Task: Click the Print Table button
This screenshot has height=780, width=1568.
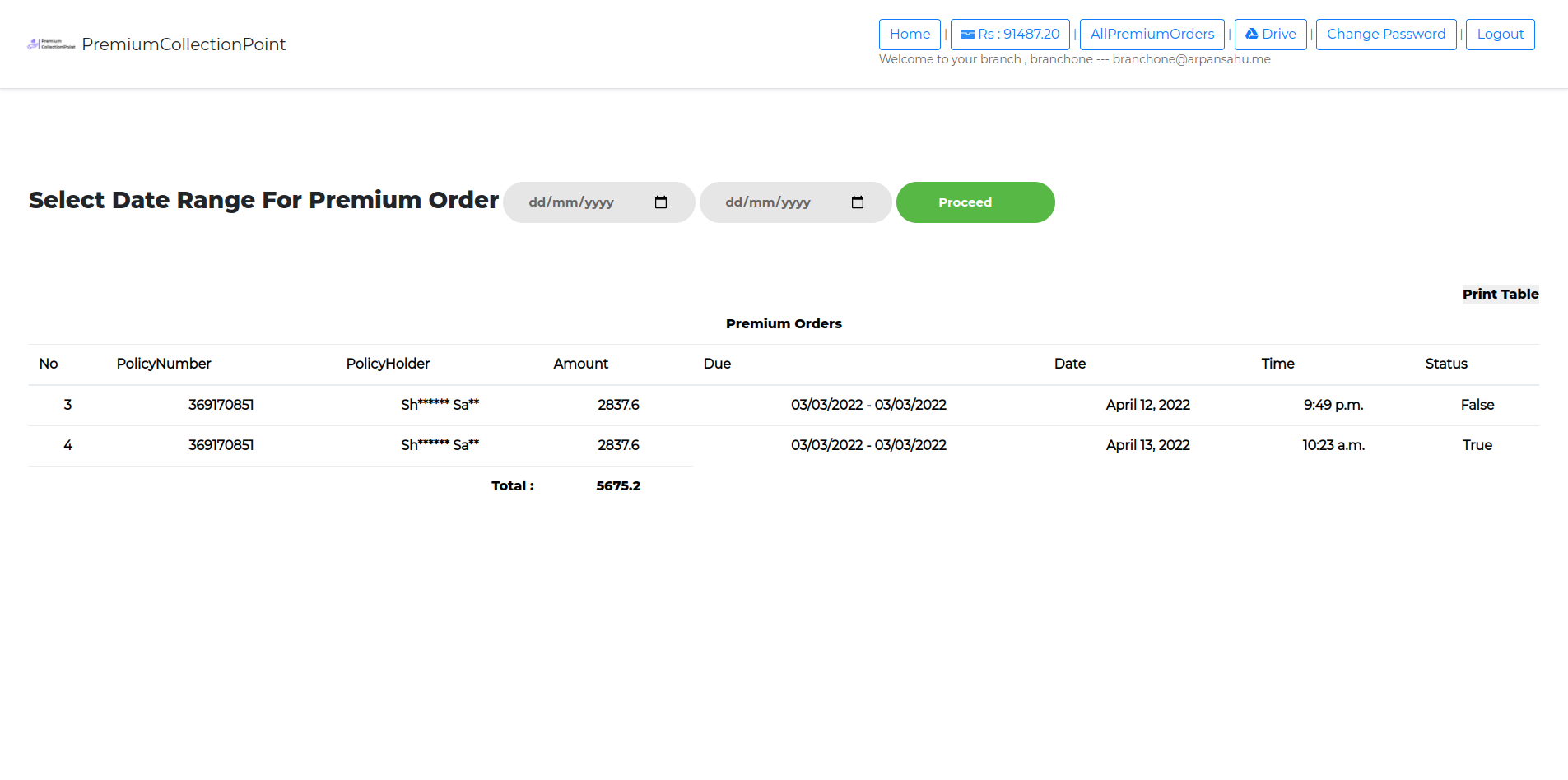Action: pyautogui.click(x=1500, y=295)
